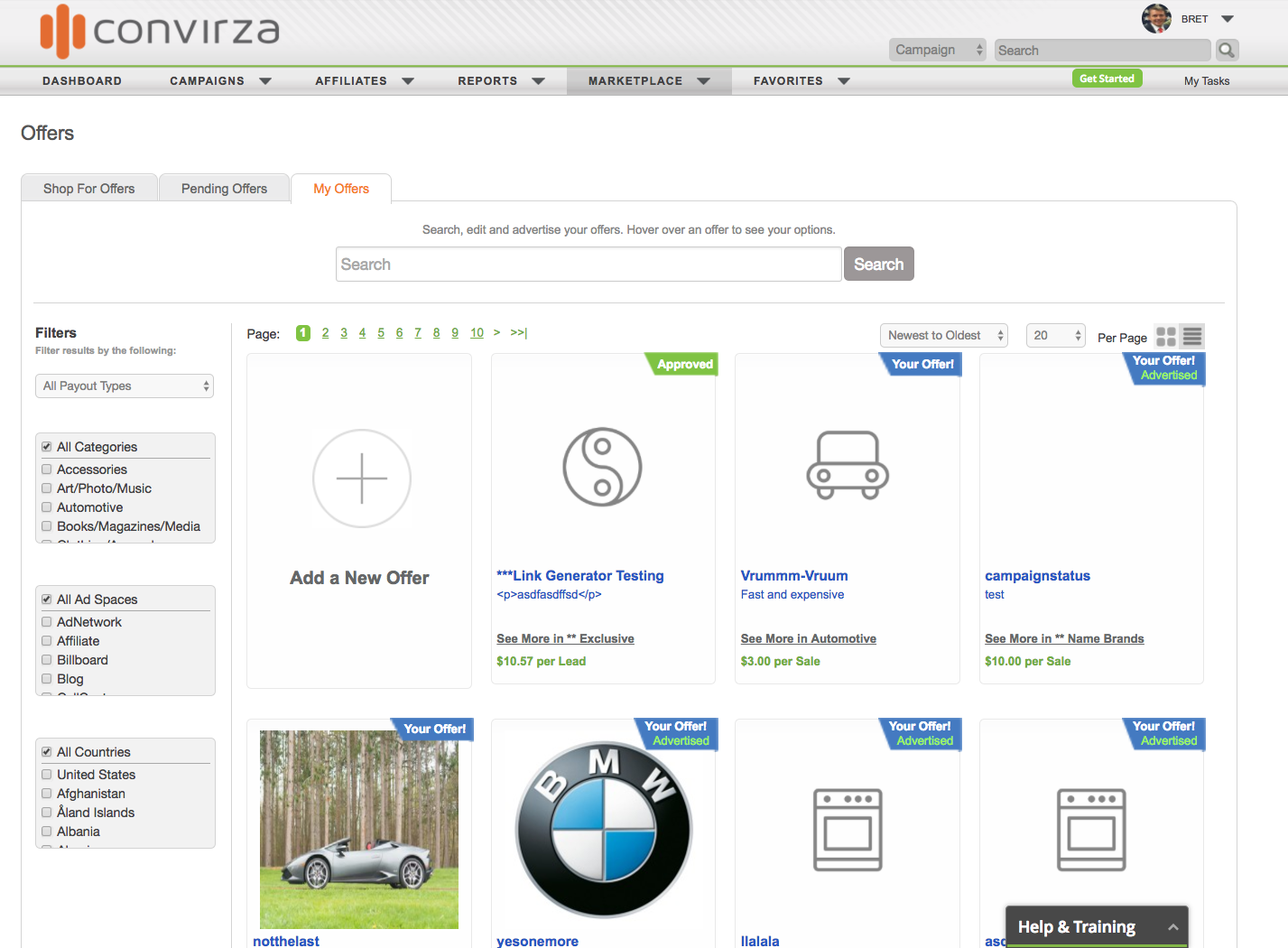Click the yin-yang icon on Link Generator Testing
Screen dimensions: 1288x948
coord(603,467)
